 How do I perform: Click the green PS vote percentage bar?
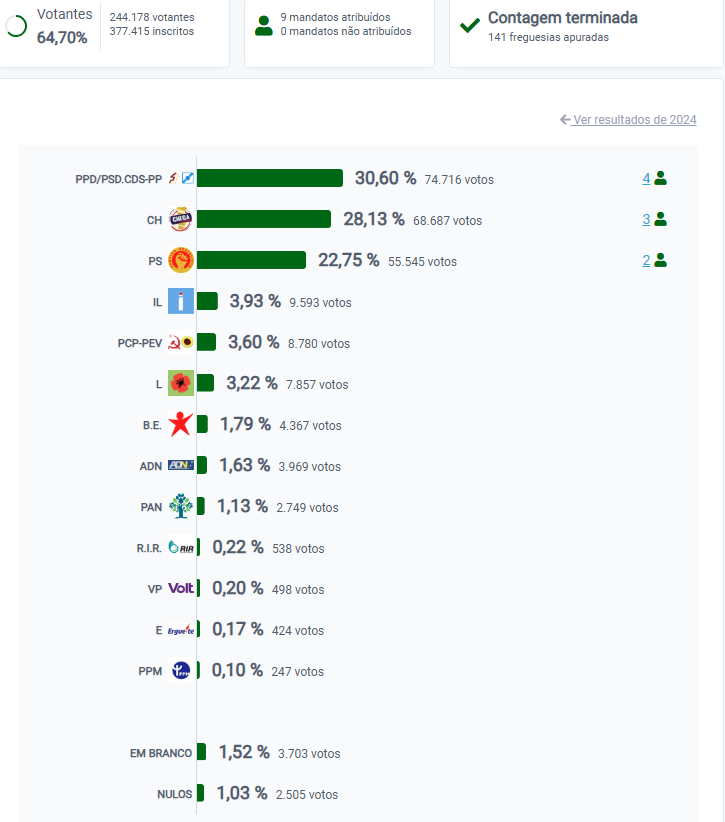[252, 260]
